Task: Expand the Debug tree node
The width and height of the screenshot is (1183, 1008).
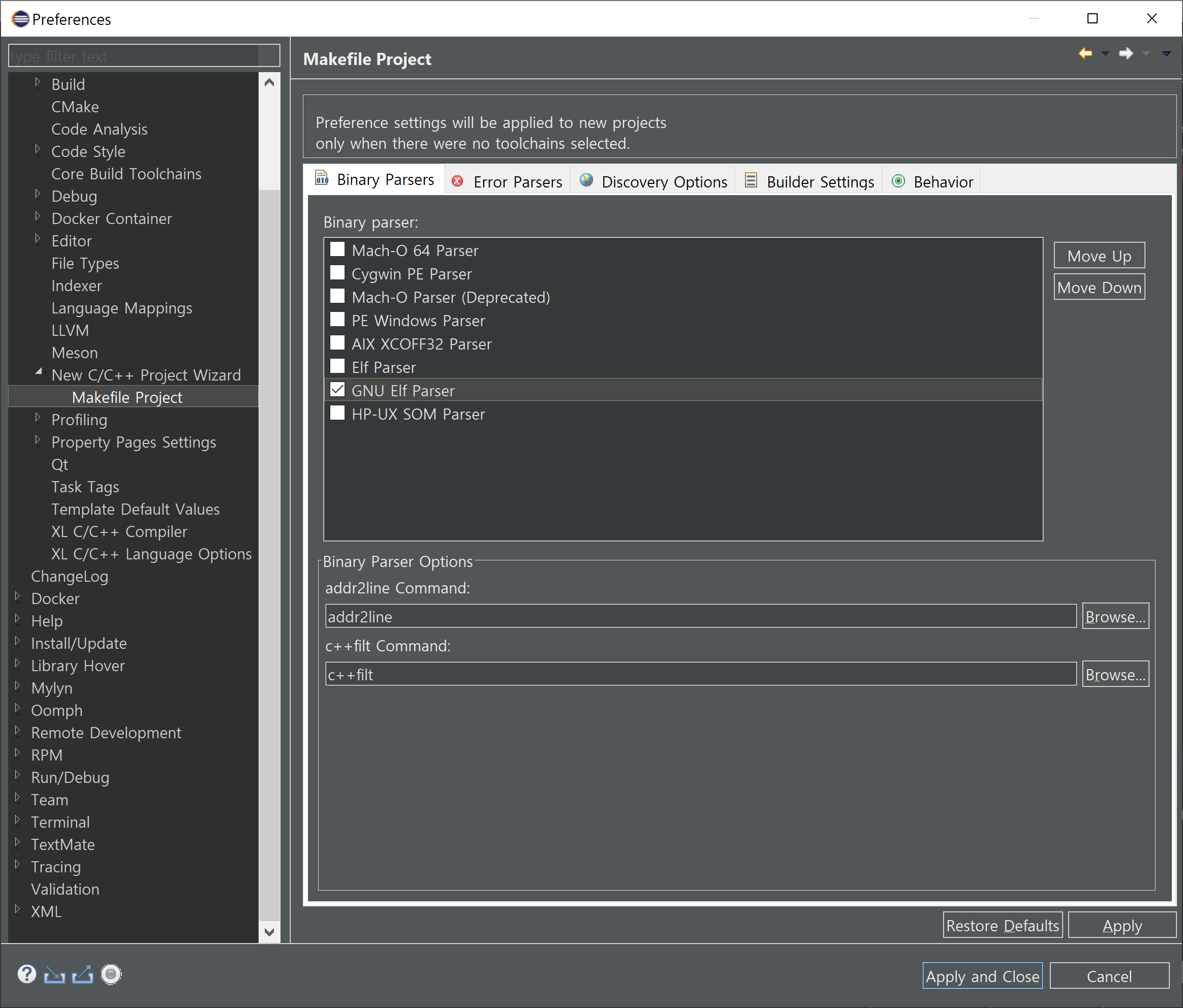Action: pyautogui.click(x=38, y=195)
